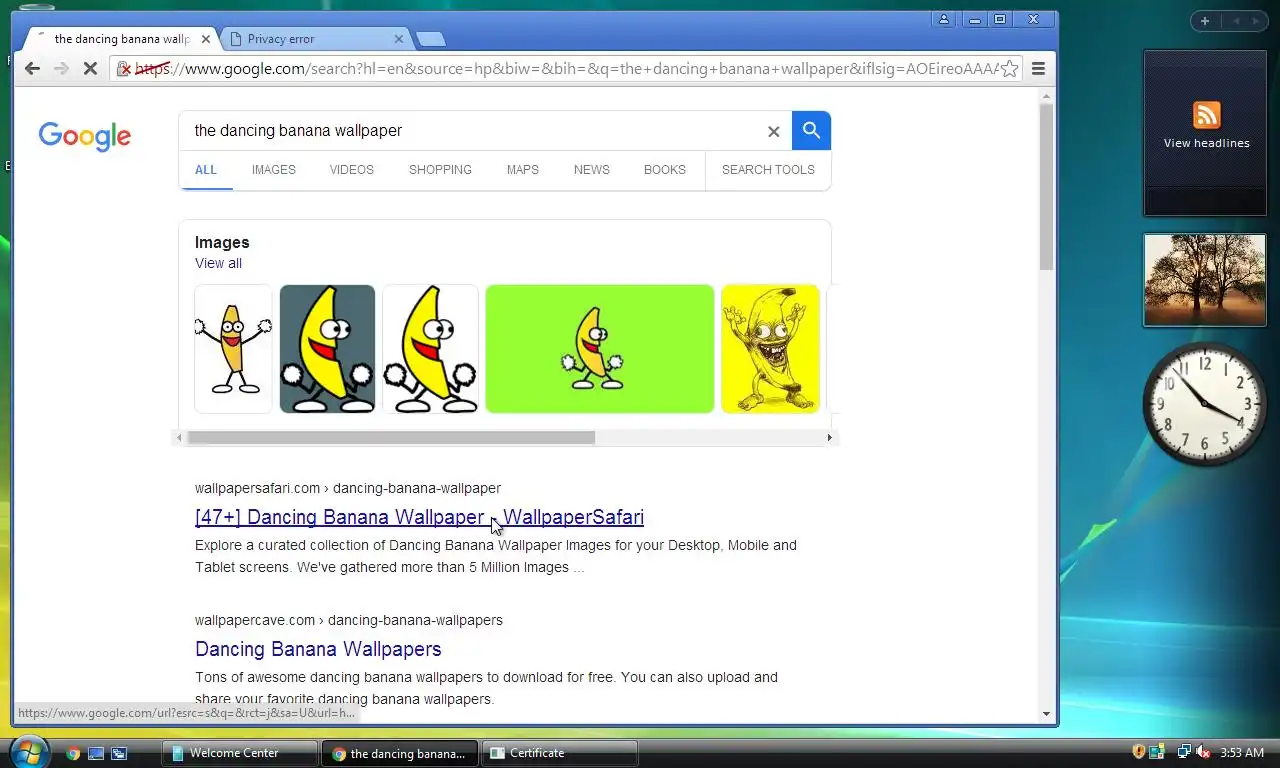Click the View all images link
Screen dimensions: 1280x768
218,263
